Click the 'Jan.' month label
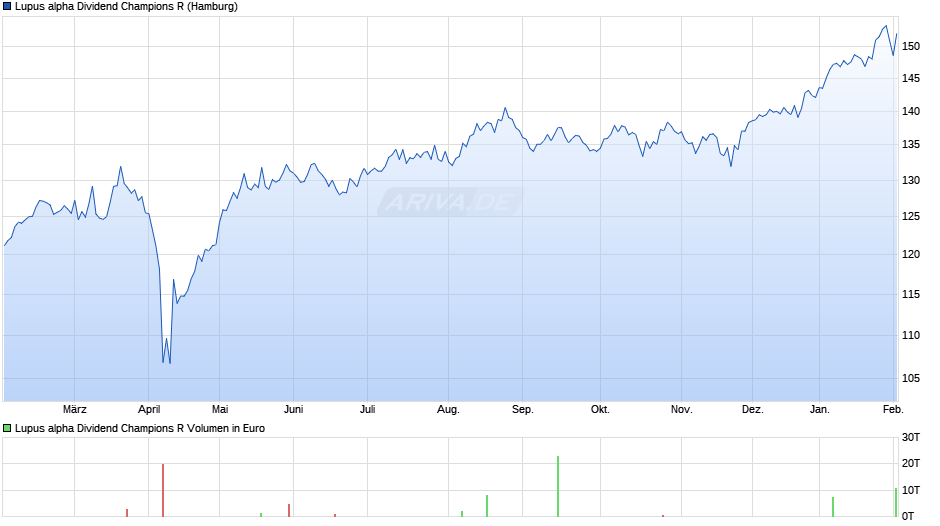 point(820,409)
